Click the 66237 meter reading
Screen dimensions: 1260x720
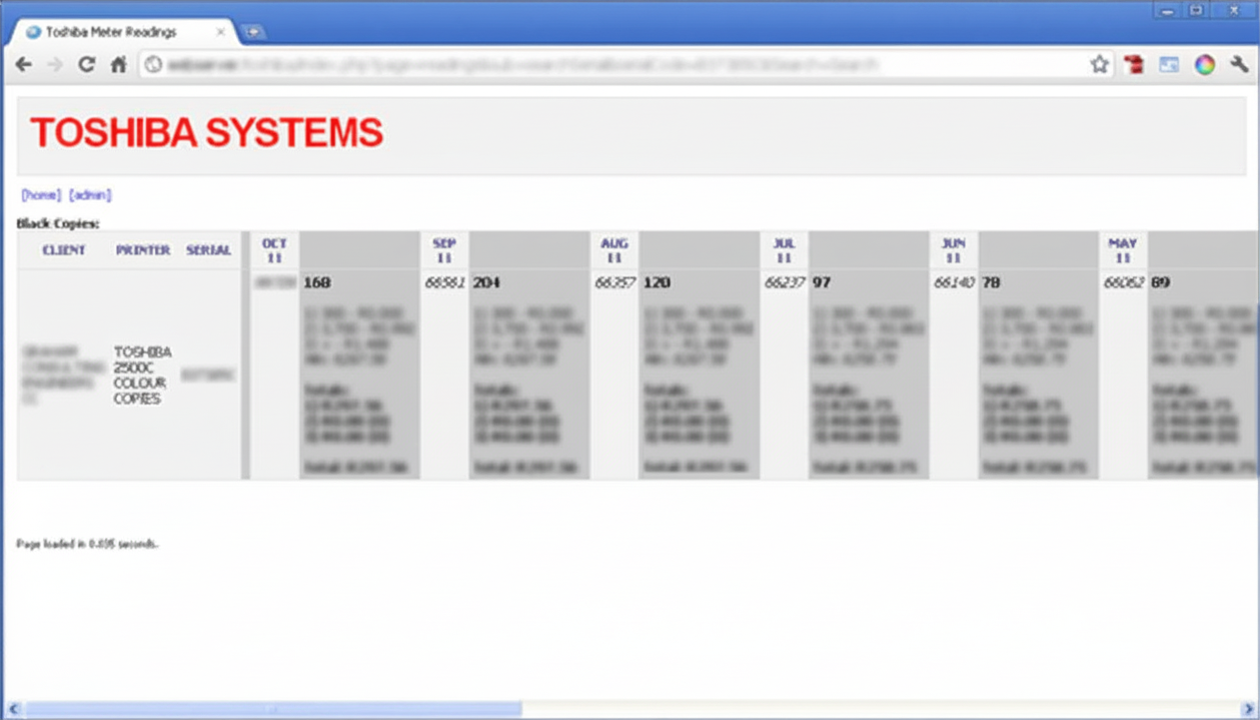coord(785,283)
